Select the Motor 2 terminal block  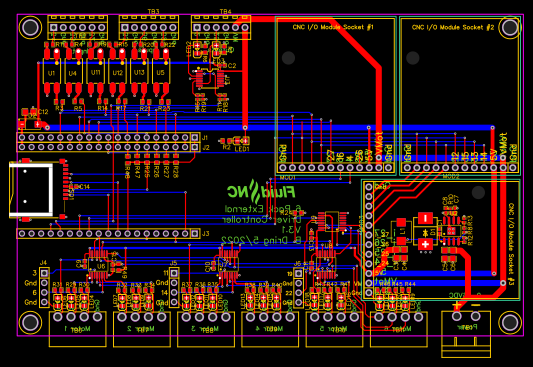(142, 329)
